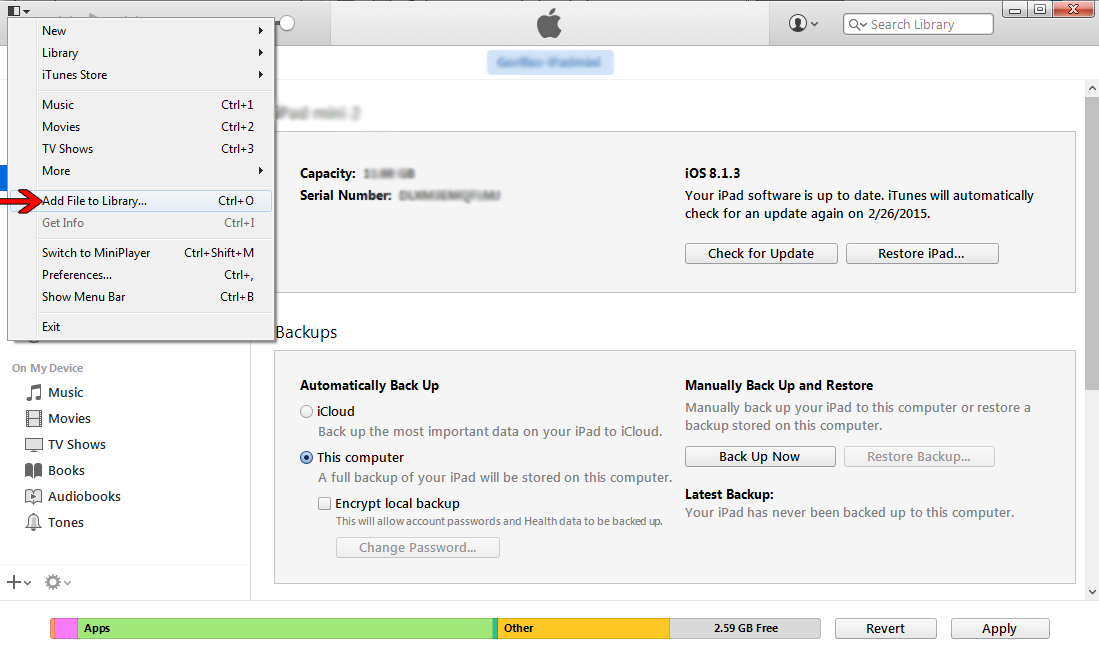Click the Revert button

click(x=885, y=628)
